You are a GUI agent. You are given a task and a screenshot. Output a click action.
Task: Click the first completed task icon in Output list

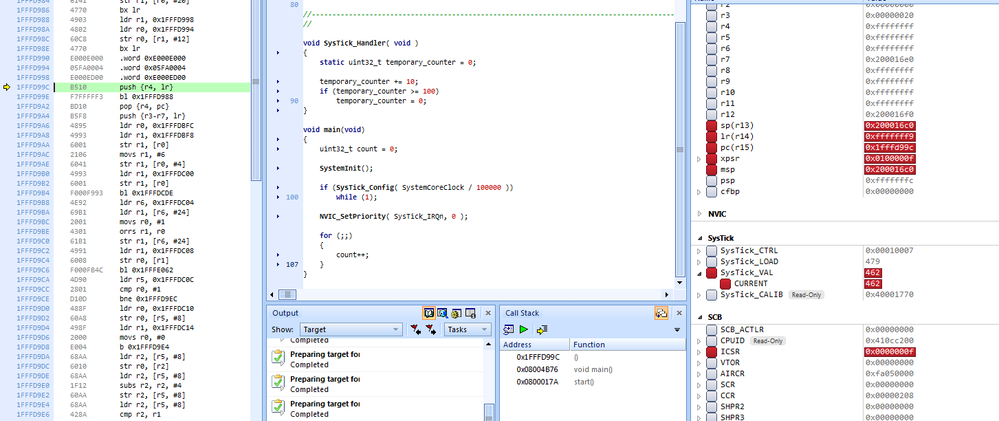277,359
